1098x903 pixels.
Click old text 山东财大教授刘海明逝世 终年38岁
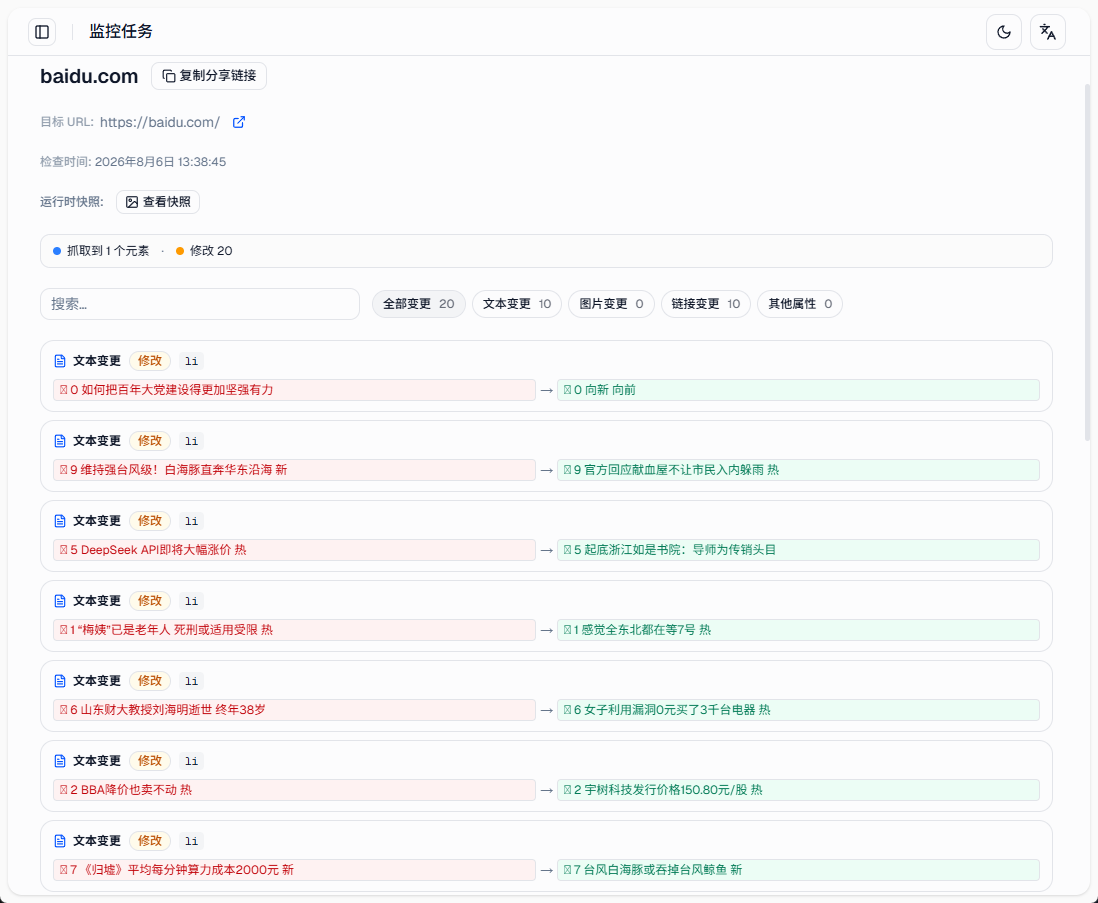point(174,710)
